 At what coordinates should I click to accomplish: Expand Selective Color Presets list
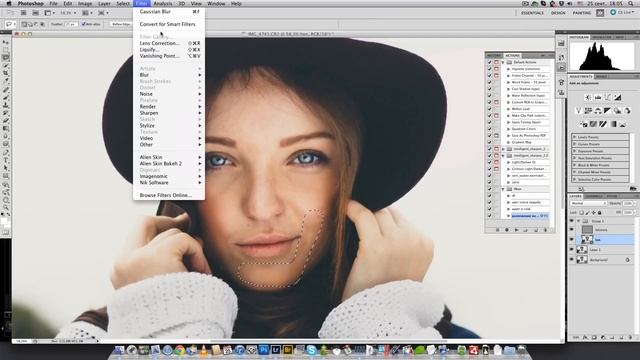[x=575, y=179]
